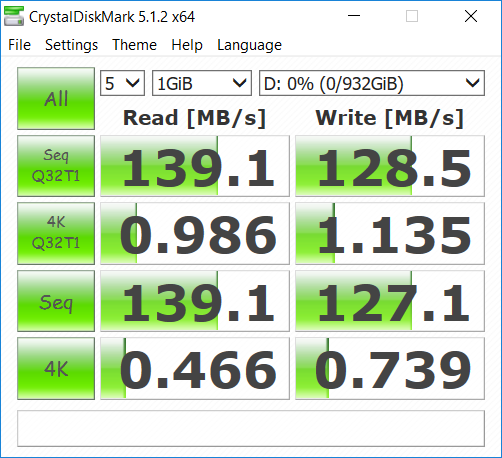Start the 4K Q32T1 test
This screenshot has height=458, width=502.
[x=56, y=233]
